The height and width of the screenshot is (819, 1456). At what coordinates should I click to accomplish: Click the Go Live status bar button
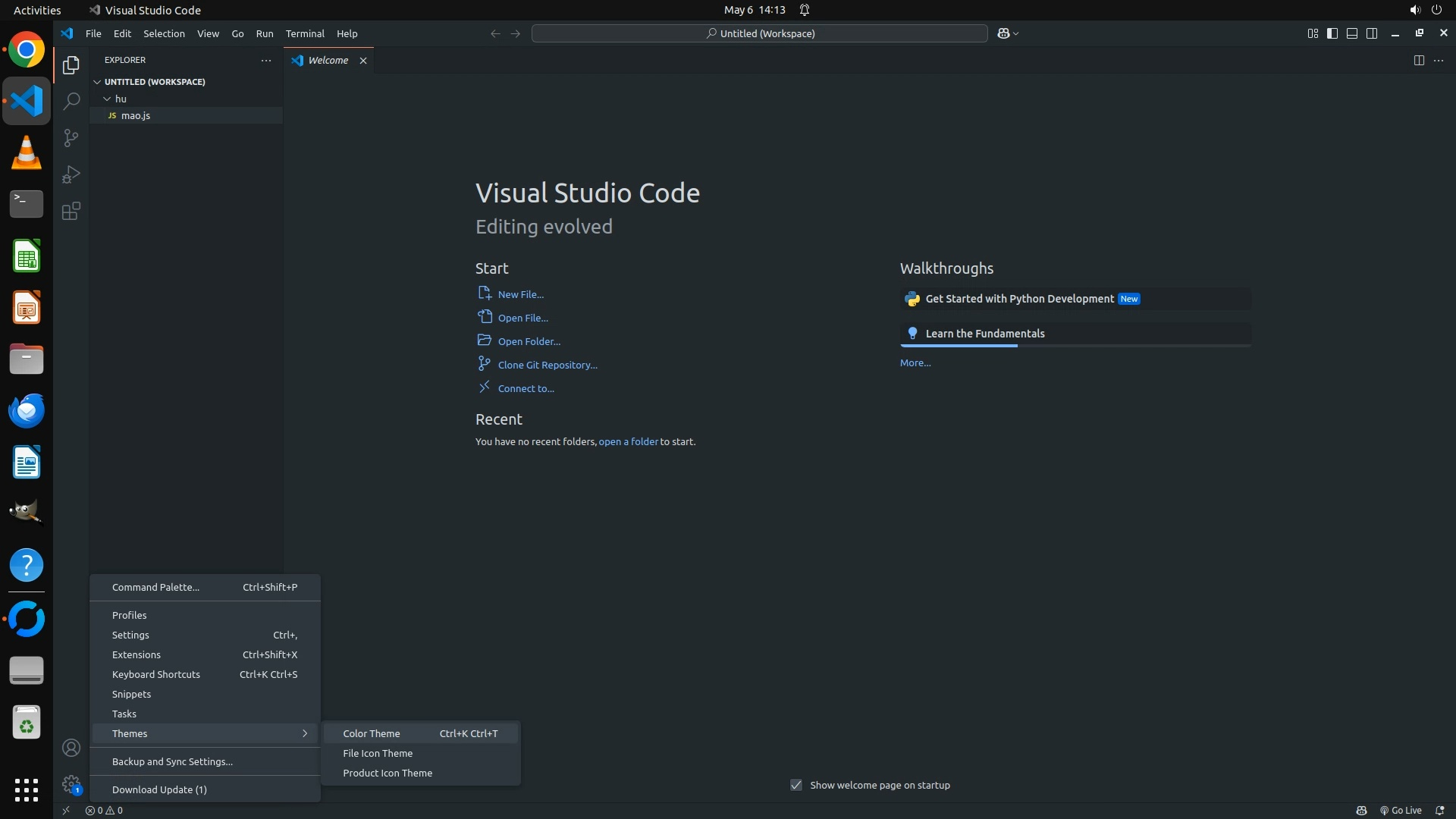pos(1401,810)
